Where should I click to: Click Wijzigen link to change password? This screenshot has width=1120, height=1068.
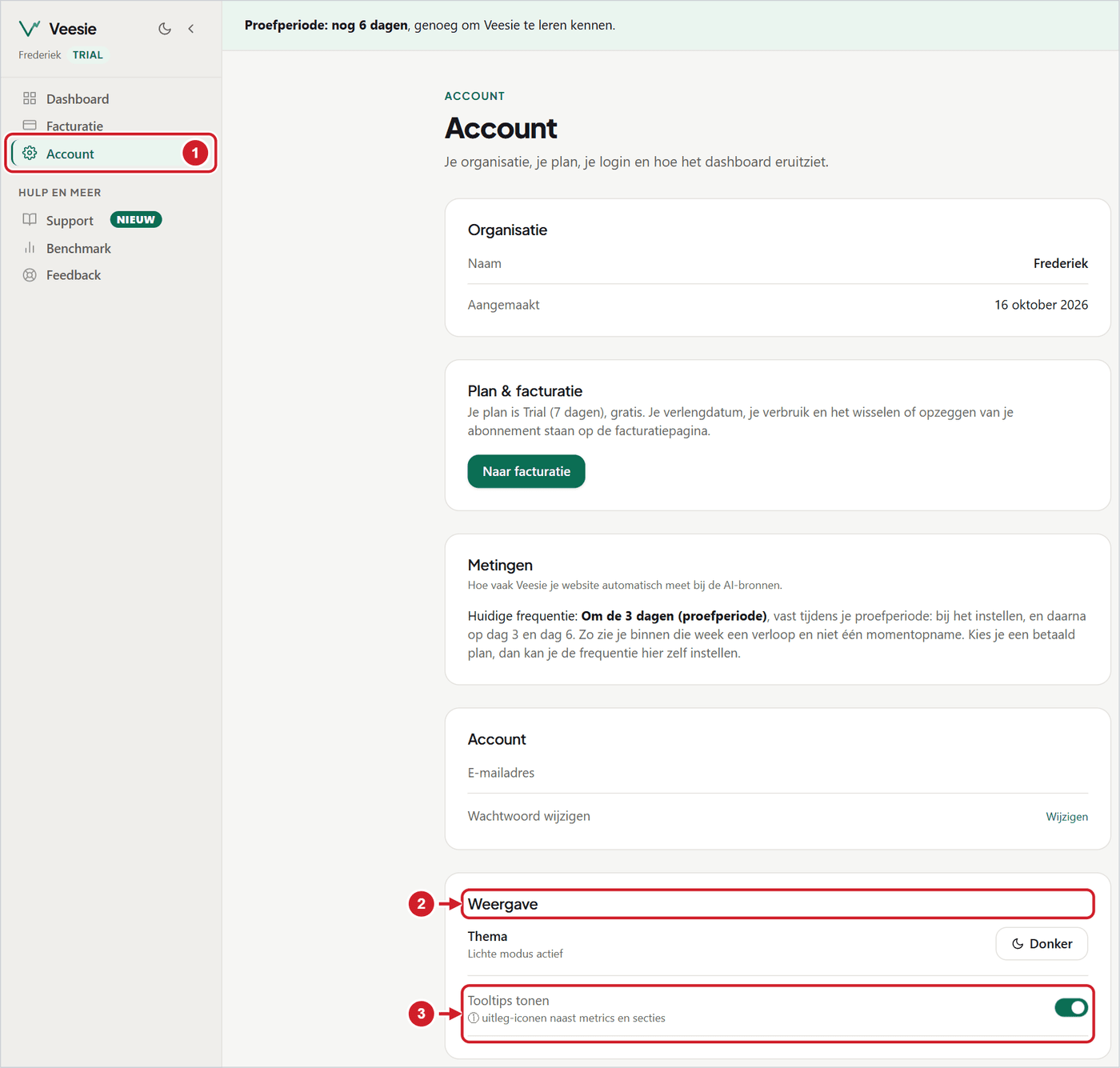(x=1066, y=817)
